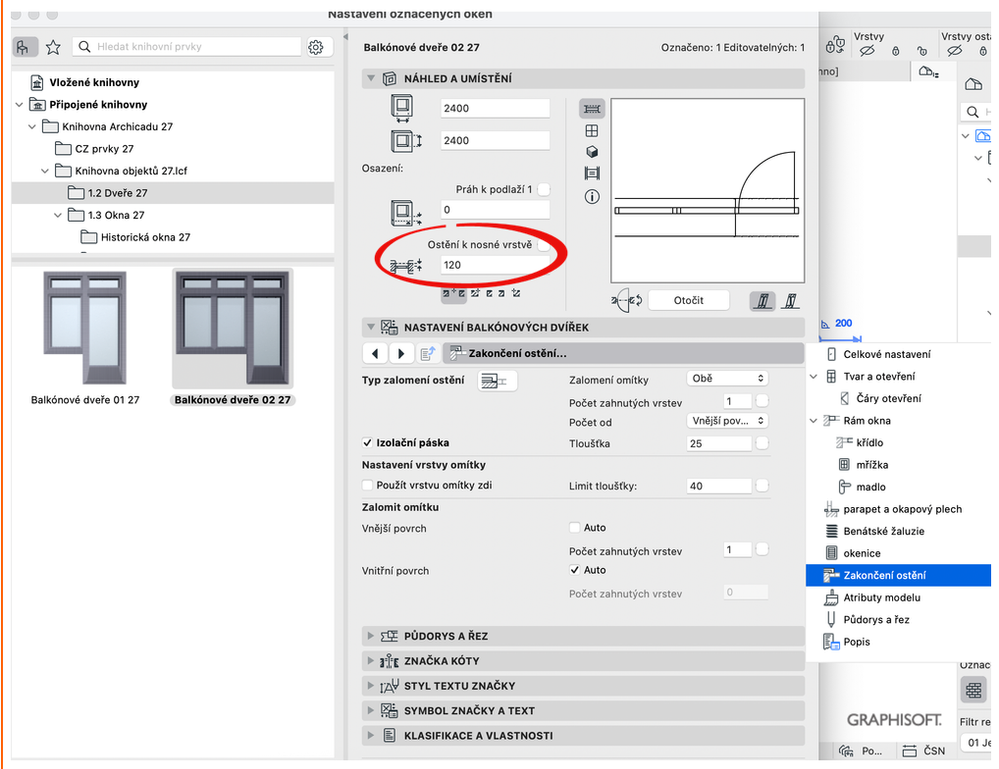This screenshot has height=769, width=999.
Task: Click the Otočit button
Action: pyautogui.click(x=688, y=300)
